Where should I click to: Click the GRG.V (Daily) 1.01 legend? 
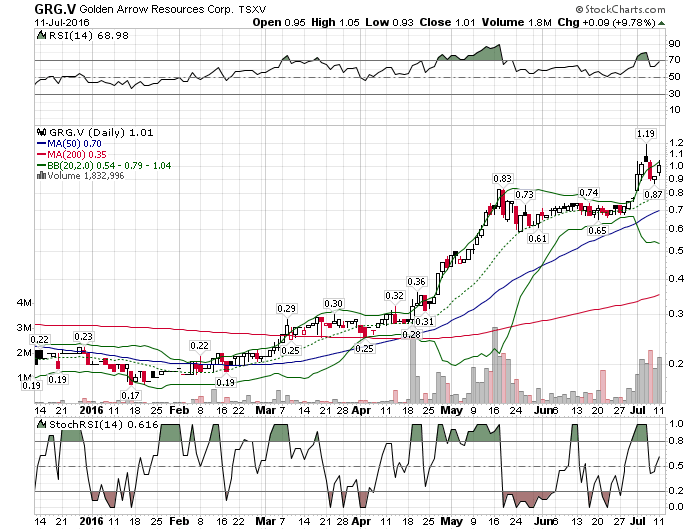point(101,133)
